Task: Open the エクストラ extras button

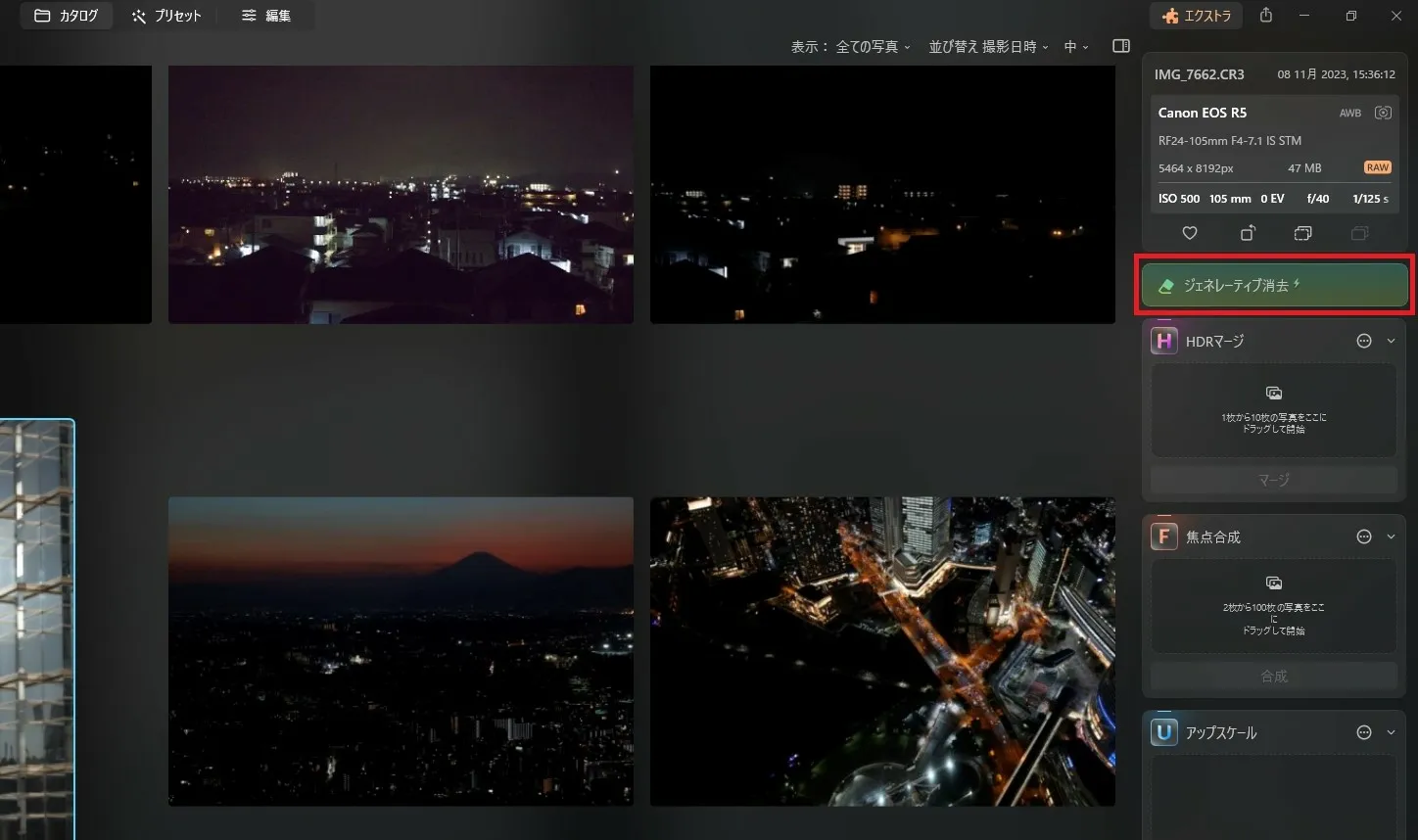Action: tap(1196, 16)
